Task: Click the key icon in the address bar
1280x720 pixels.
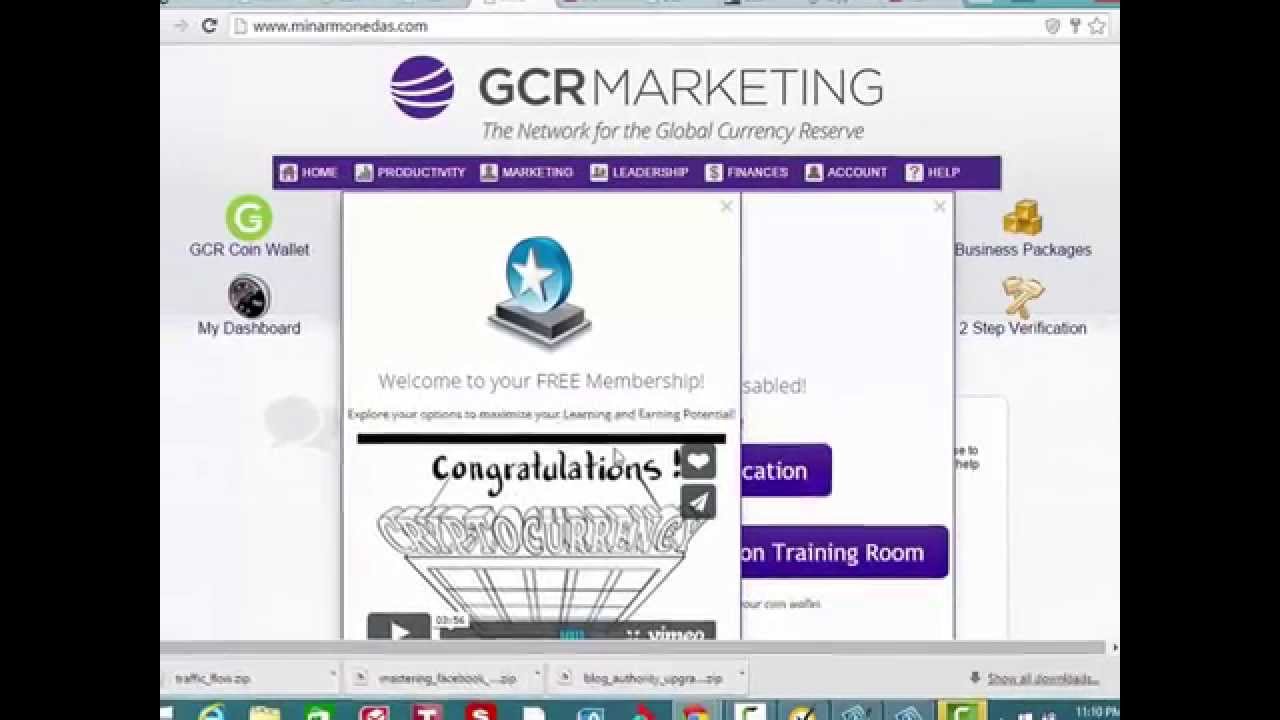Action: tap(1075, 26)
